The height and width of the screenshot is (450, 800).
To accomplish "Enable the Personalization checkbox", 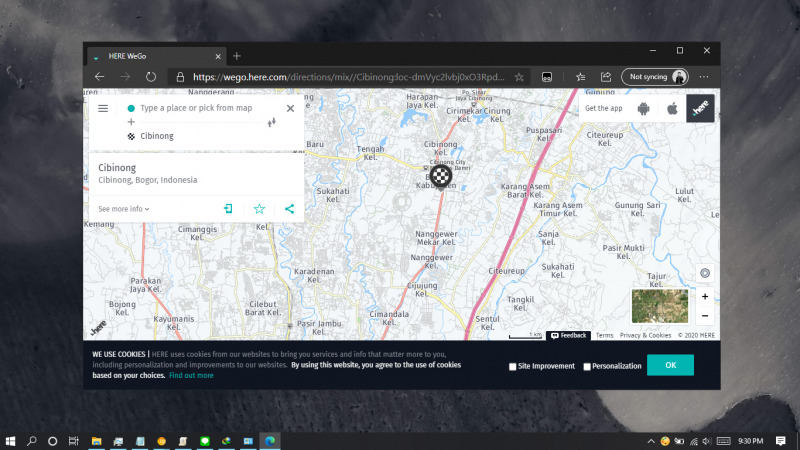I will 587,366.
